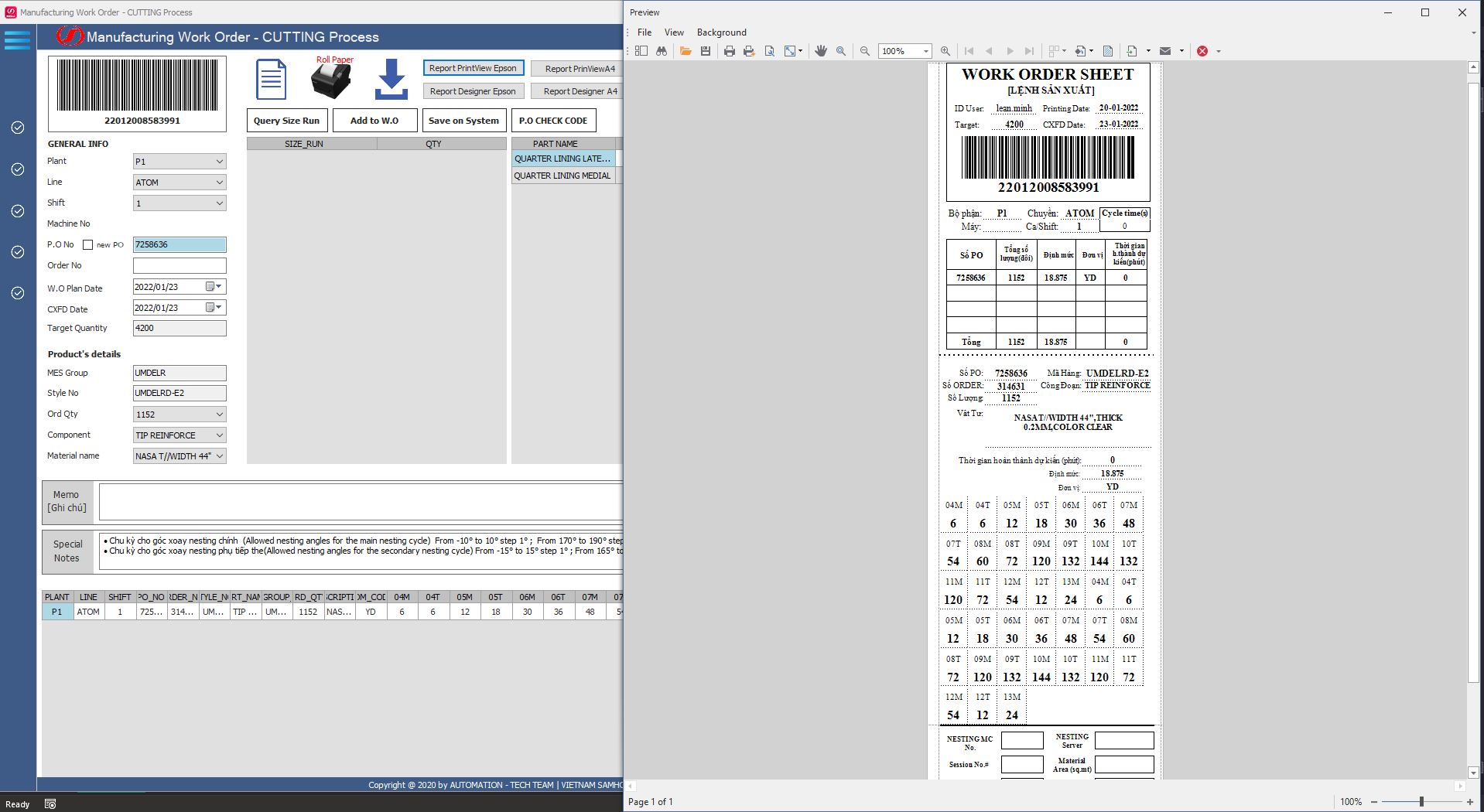
Task: Open the File menu in Preview
Action: point(644,32)
